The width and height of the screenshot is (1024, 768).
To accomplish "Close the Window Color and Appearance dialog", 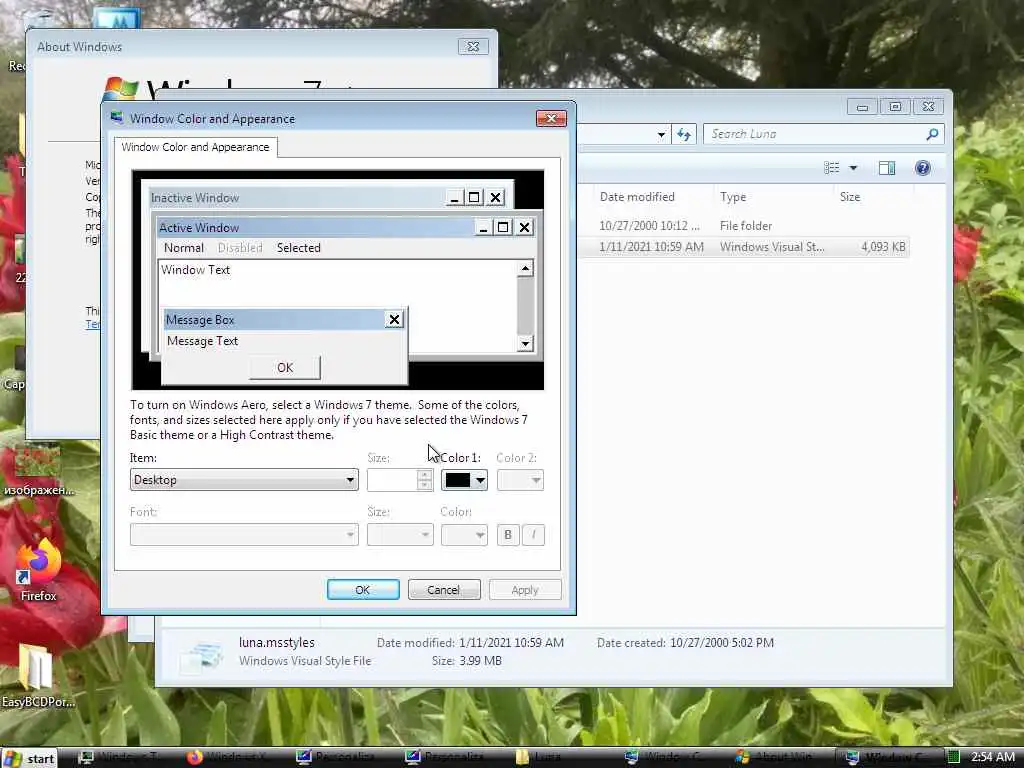I will pos(551,118).
